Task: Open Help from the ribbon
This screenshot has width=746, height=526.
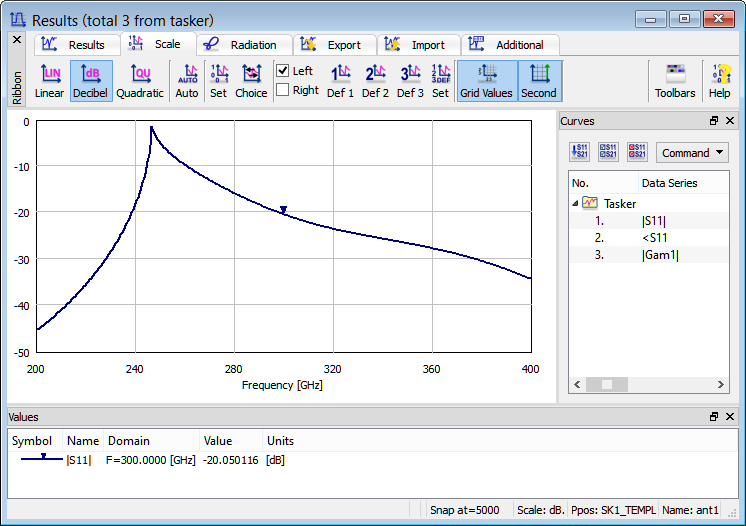Action: tap(719, 80)
